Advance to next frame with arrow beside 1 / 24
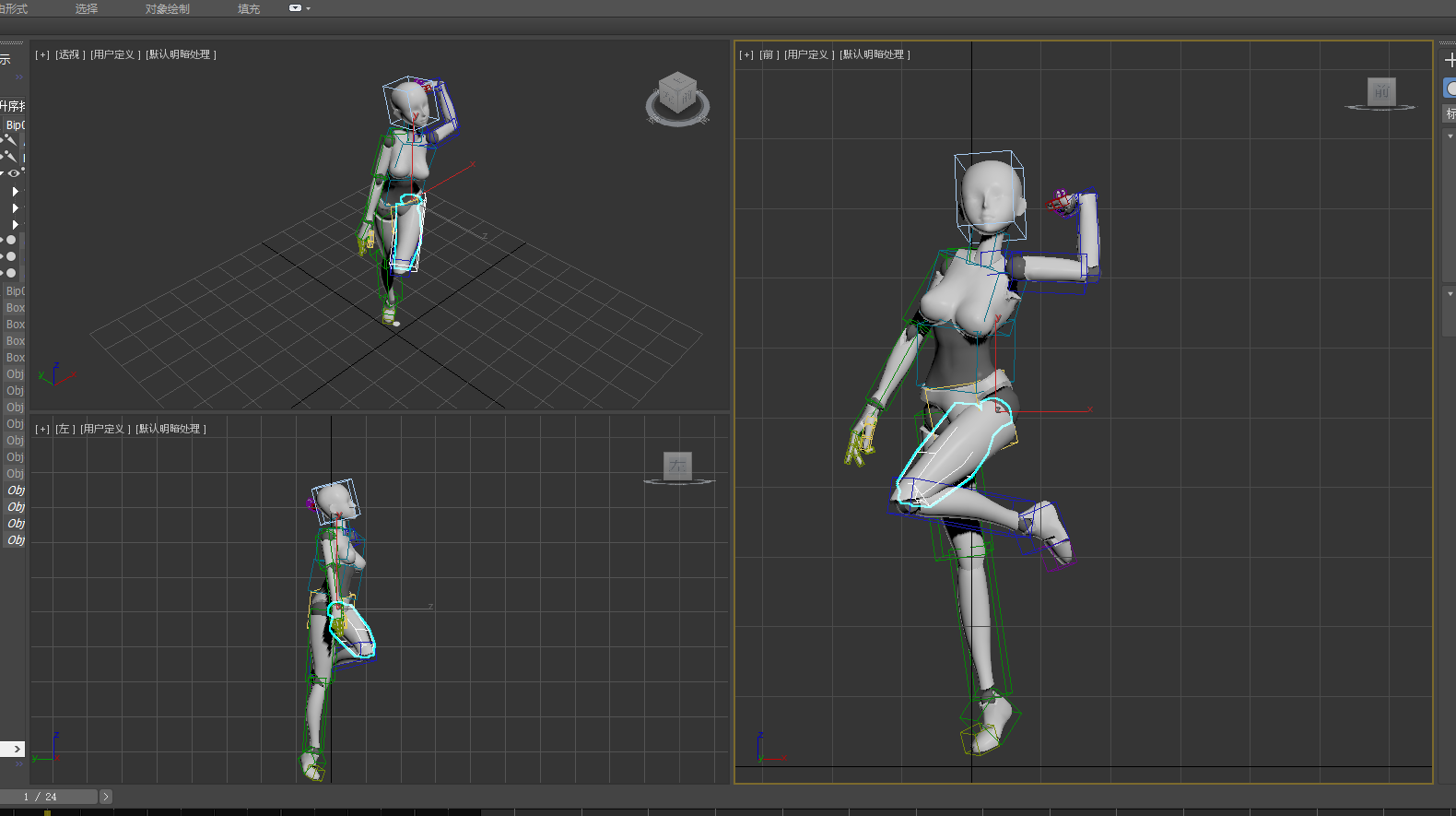 click(x=105, y=797)
